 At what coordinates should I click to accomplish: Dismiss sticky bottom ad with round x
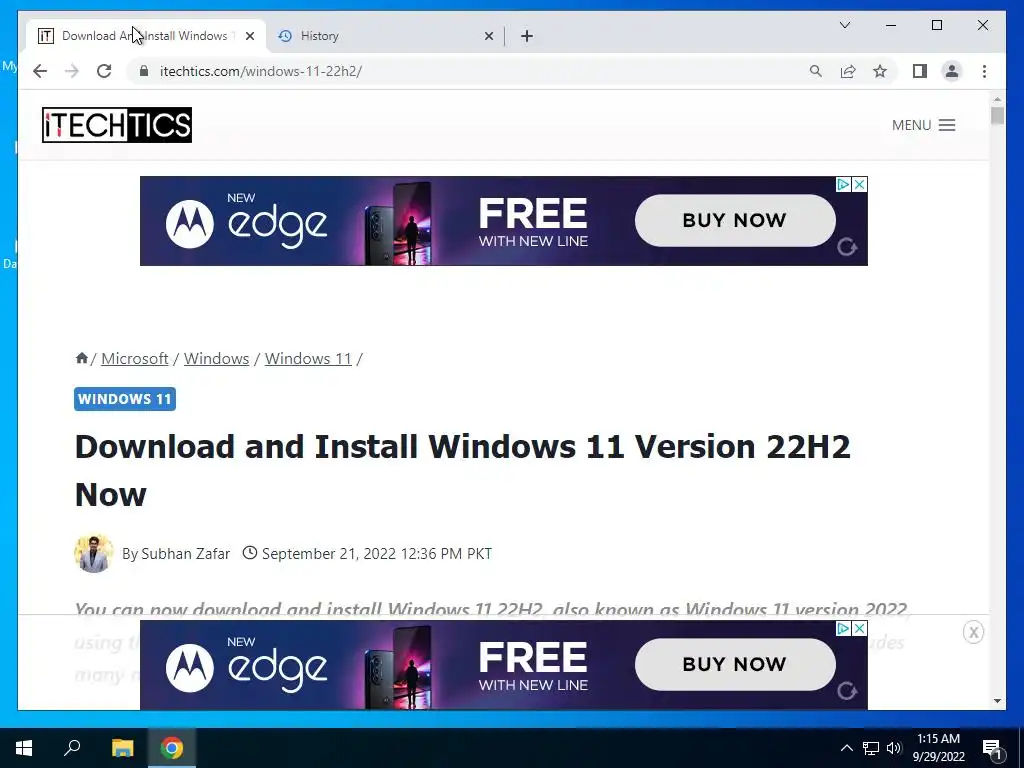973,632
